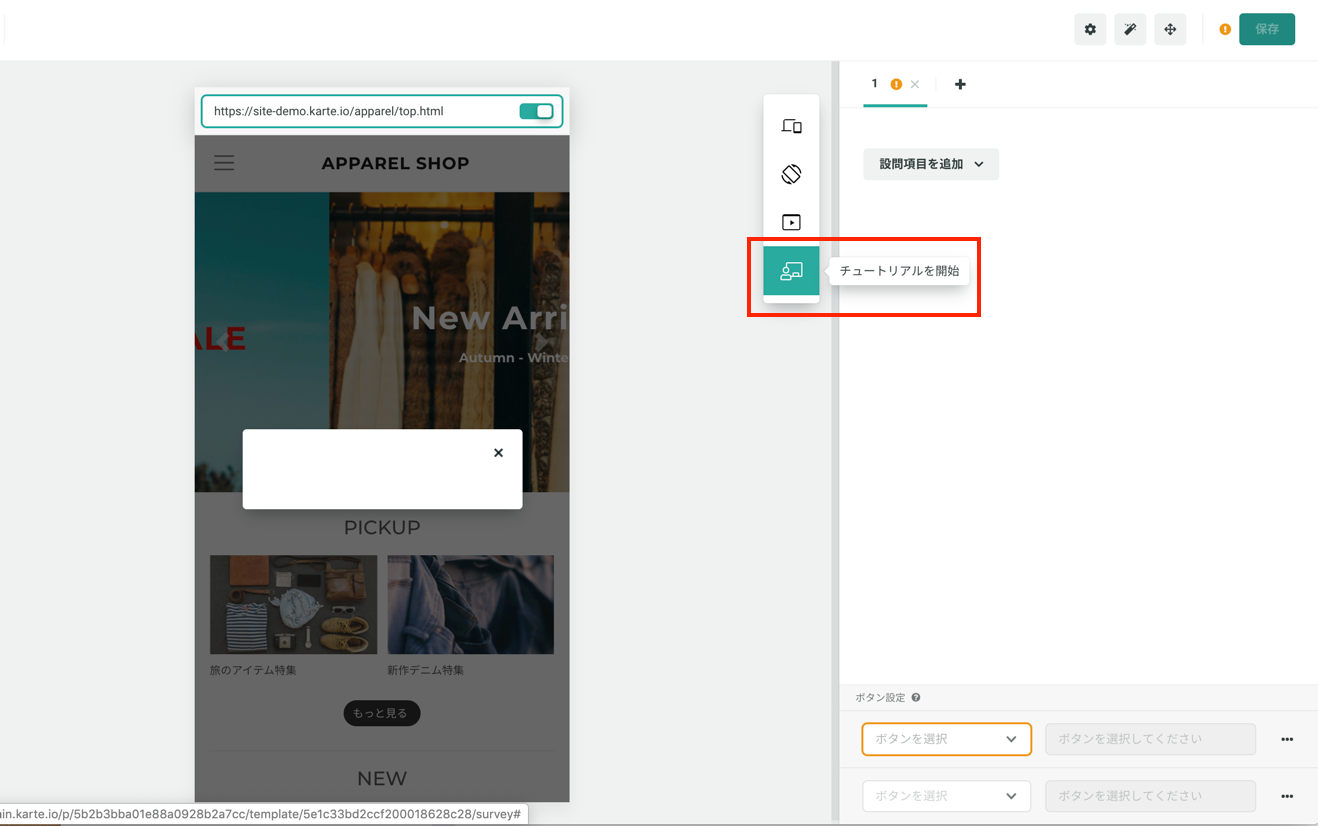The image size is (1318, 826).
Task: Close the white popup with X
Action: [498, 453]
